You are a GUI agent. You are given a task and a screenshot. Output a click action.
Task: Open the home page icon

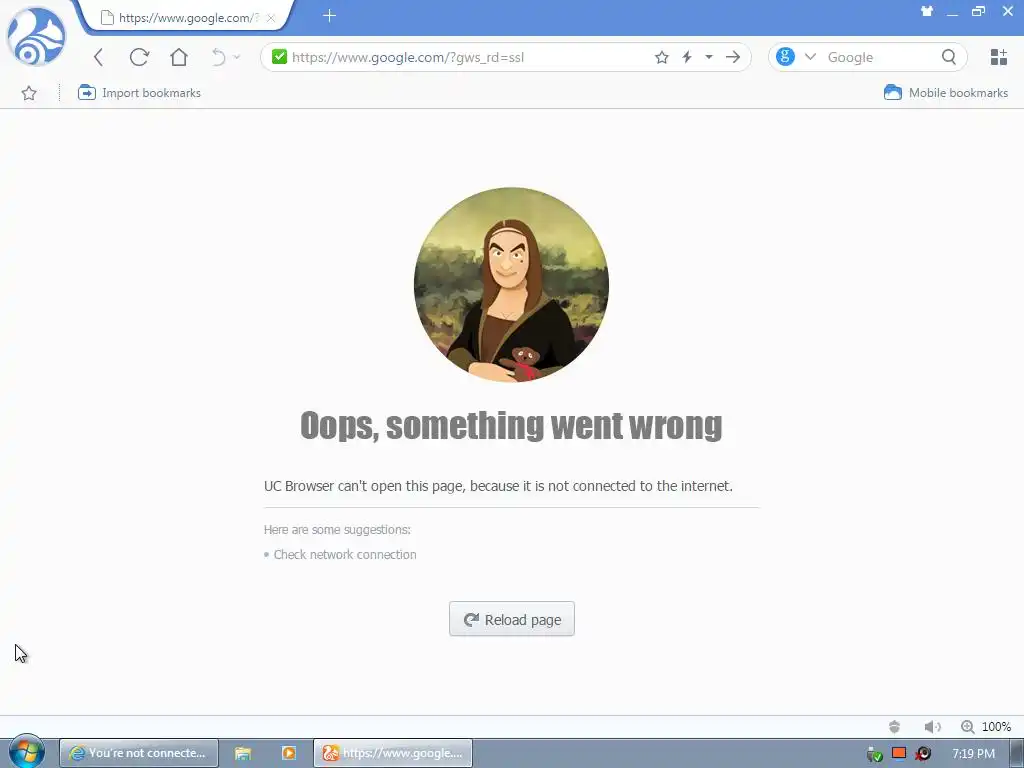pyautogui.click(x=179, y=57)
